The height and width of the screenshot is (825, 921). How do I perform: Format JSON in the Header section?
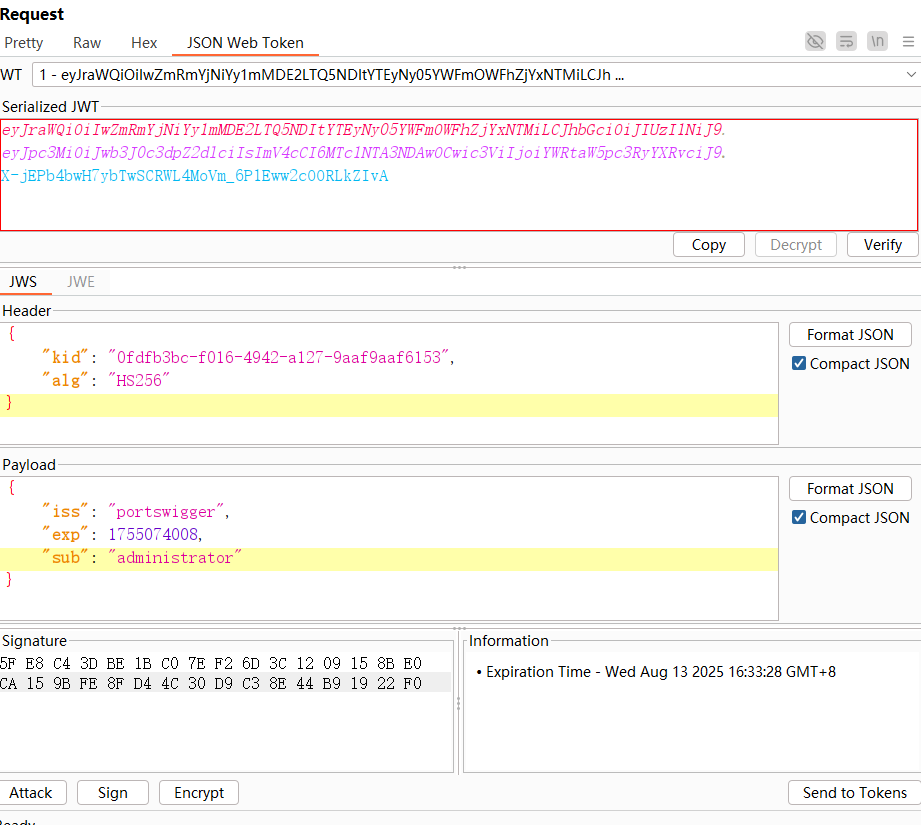[850, 335]
